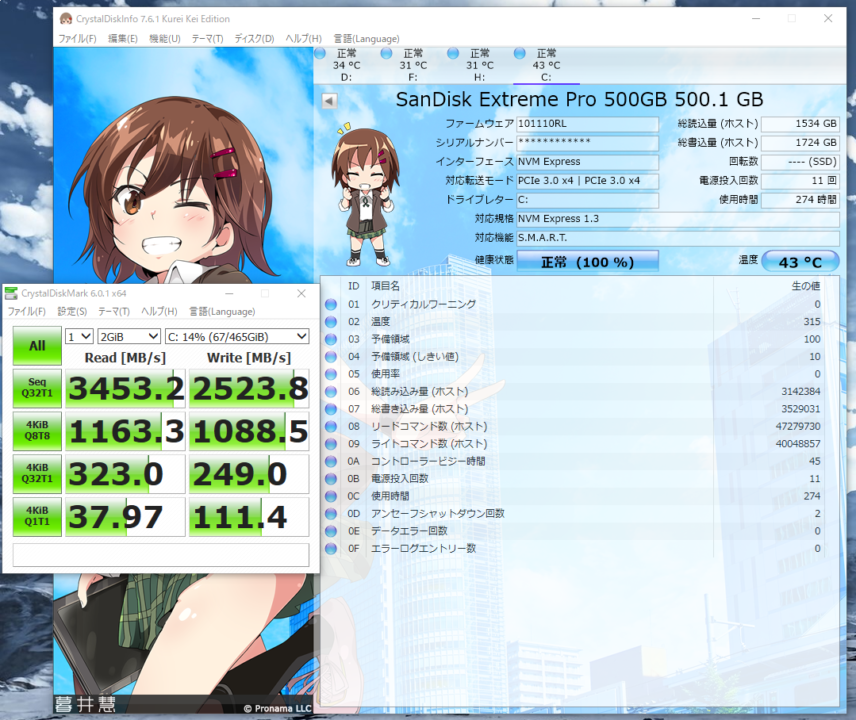The image size is (856, 720).
Task: Click the 生の値 column header
Action: click(x=806, y=286)
